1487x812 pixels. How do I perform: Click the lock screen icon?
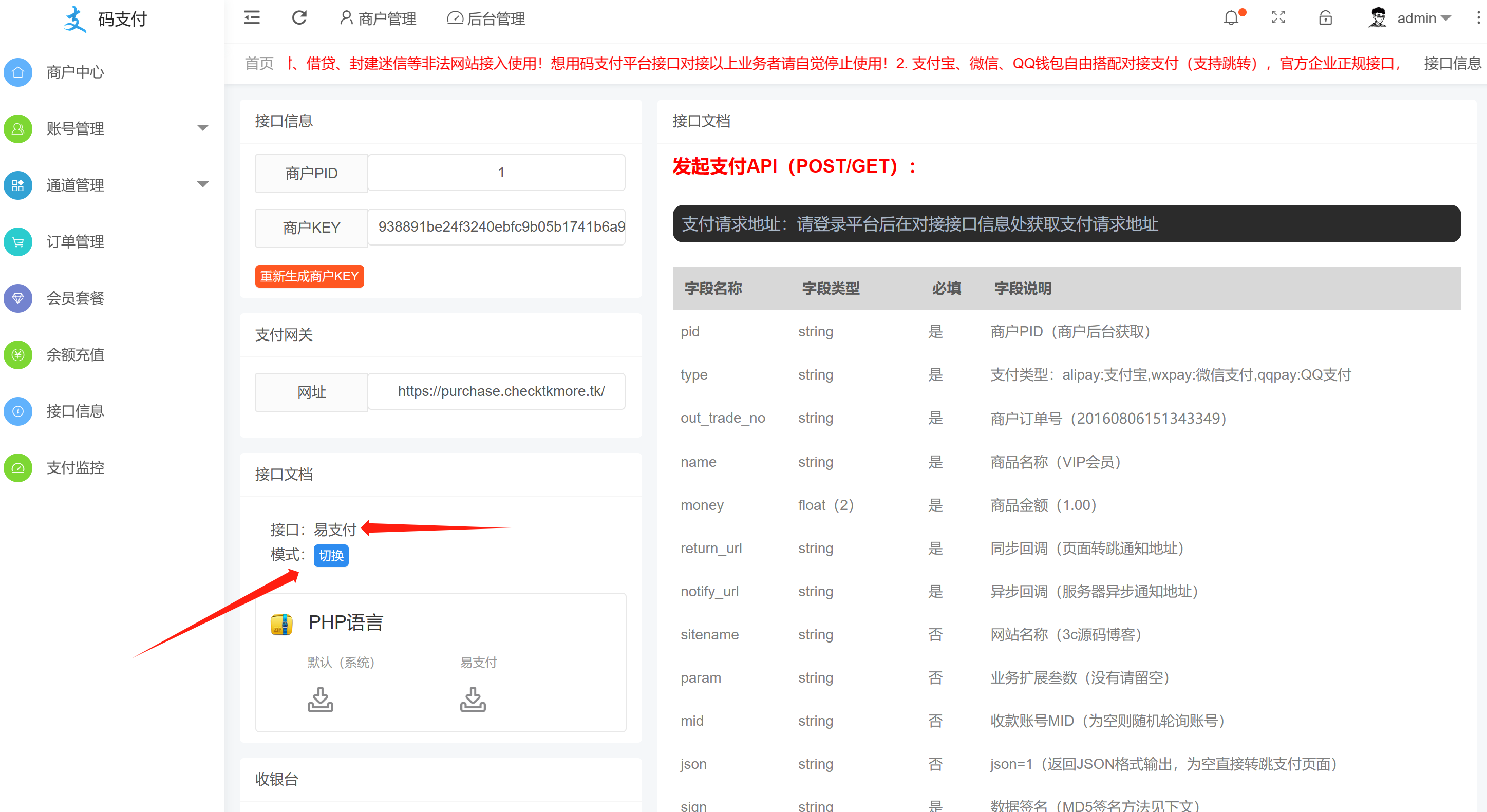tap(1325, 18)
